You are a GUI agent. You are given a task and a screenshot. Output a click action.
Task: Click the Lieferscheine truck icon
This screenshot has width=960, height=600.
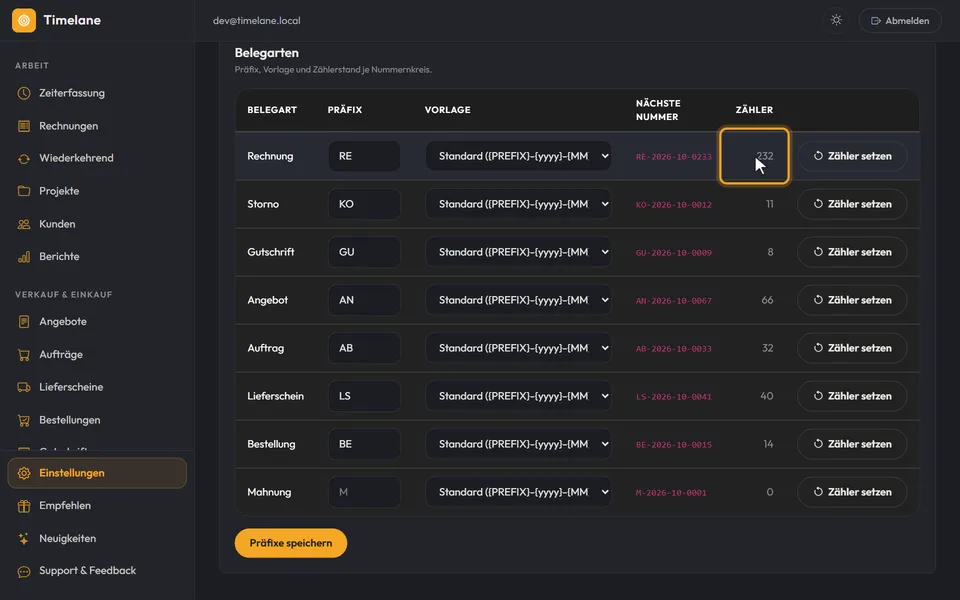coord(24,387)
